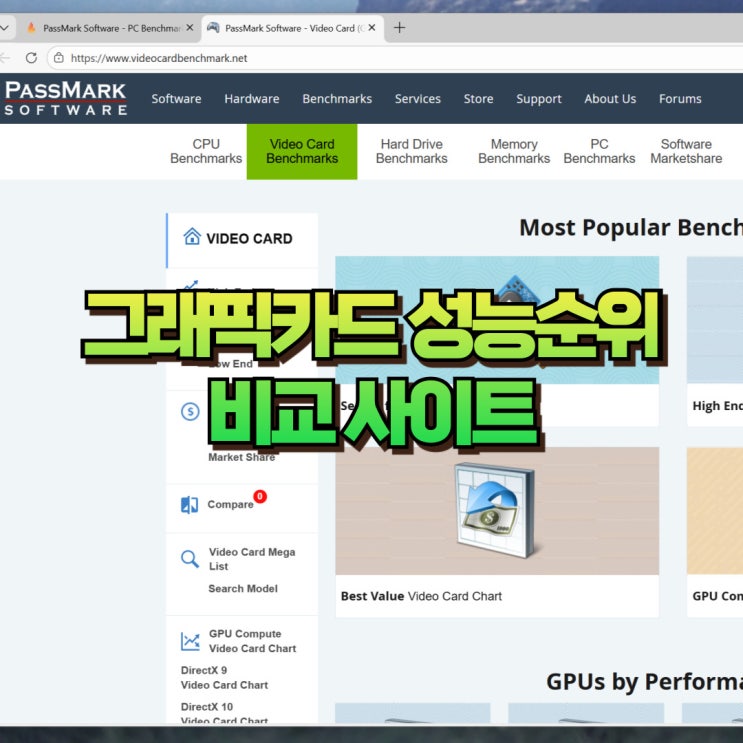Open the Services menu
The height and width of the screenshot is (743, 743).
coord(417,99)
